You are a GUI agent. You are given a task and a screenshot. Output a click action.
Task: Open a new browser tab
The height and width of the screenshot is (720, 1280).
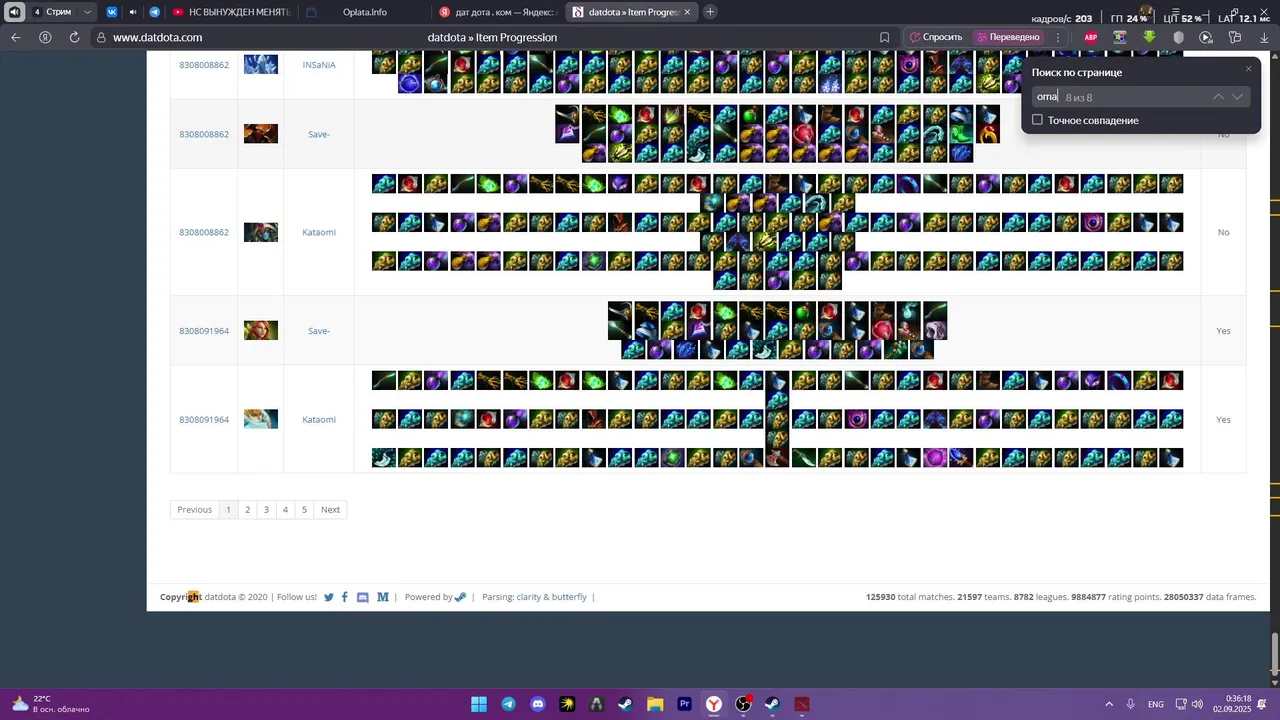[x=710, y=12]
